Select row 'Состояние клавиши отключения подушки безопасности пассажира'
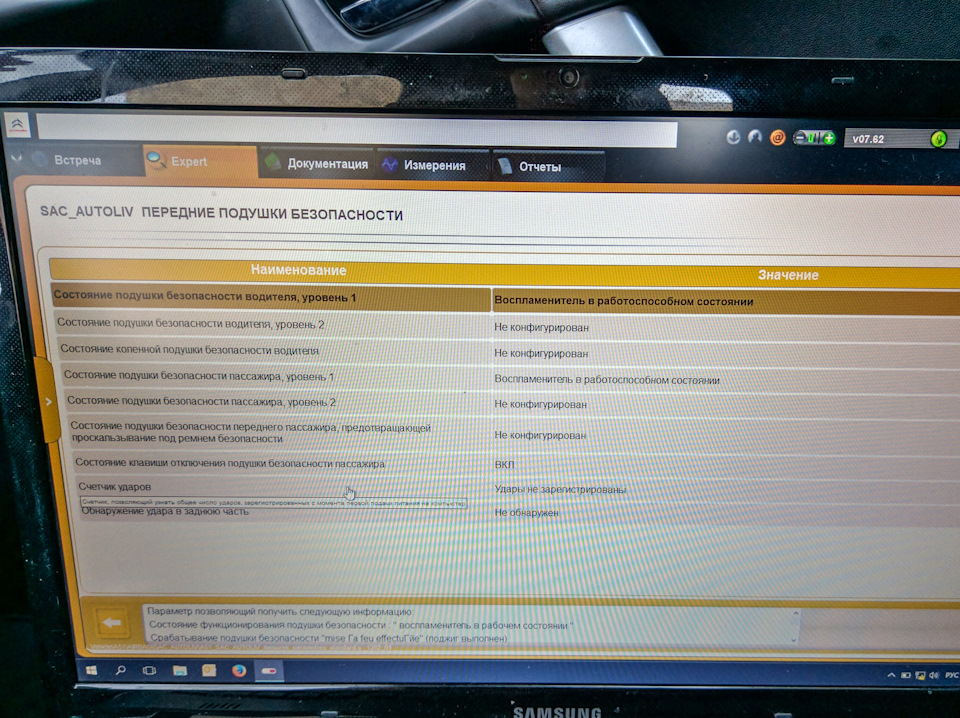Screen dimensions: 960x718 [x=517, y=464]
